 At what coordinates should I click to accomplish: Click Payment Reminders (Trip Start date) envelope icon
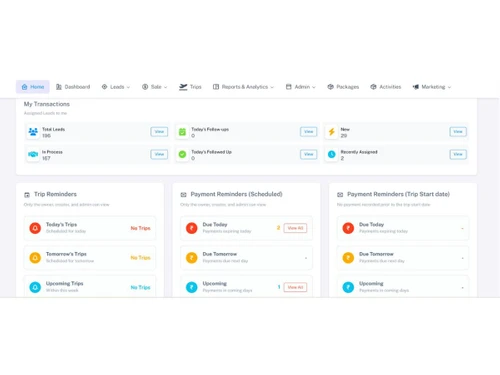340,195
